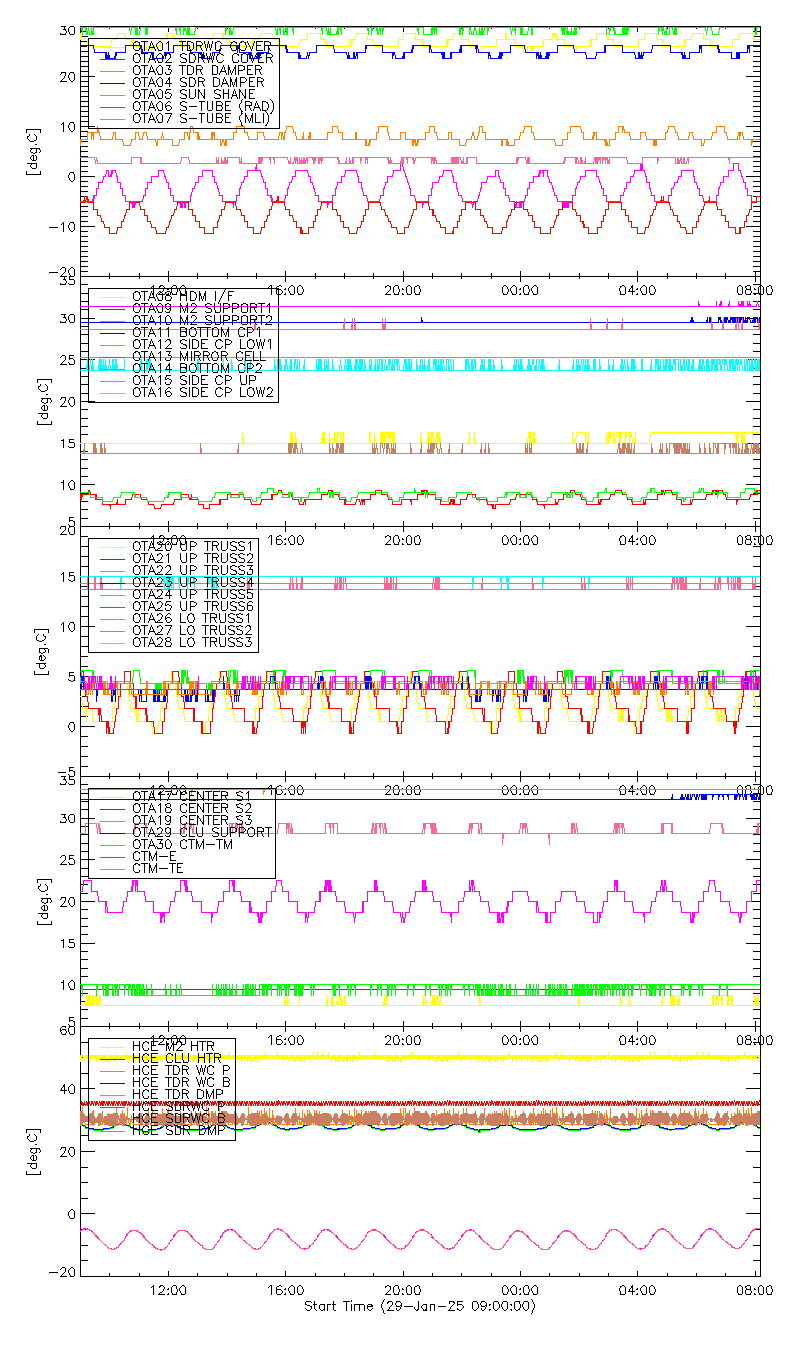Select the 40 tick on the HCE temperature axis
The height and width of the screenshot is (1350, 800).
[66, 1090]
